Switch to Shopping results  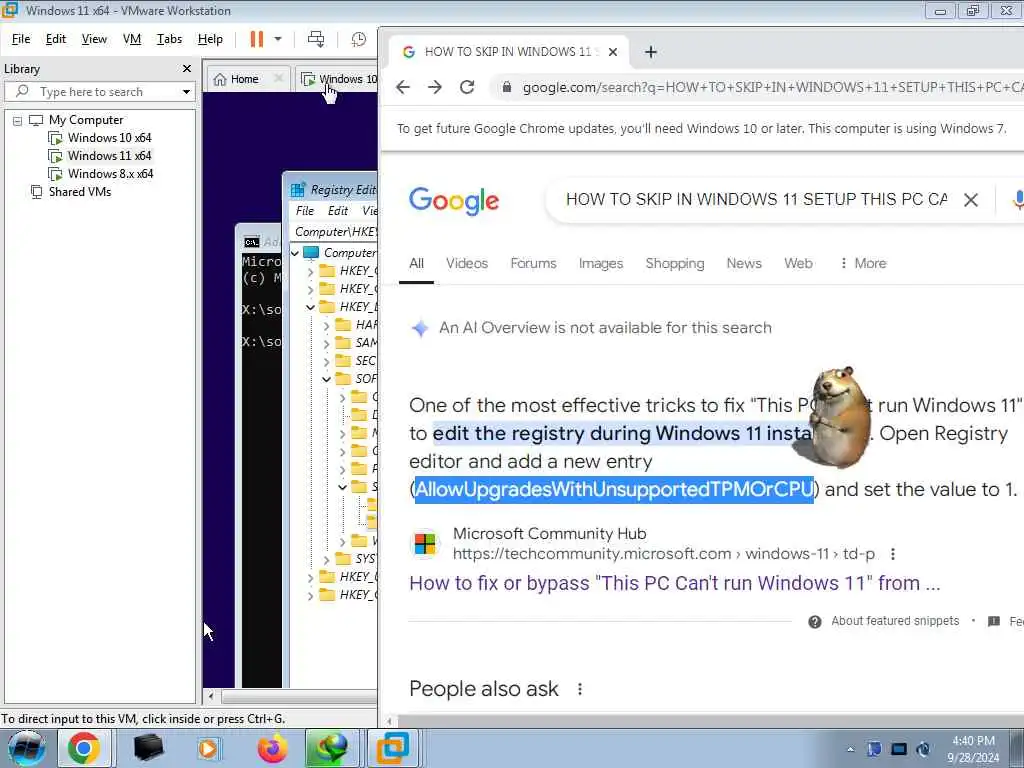[x=675, y=263]
